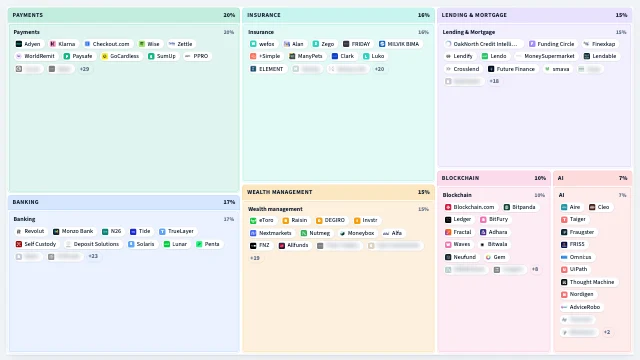The image size is (640, 360).
Task: Select the Checkout.com company chip
Action: pos(107,44)
